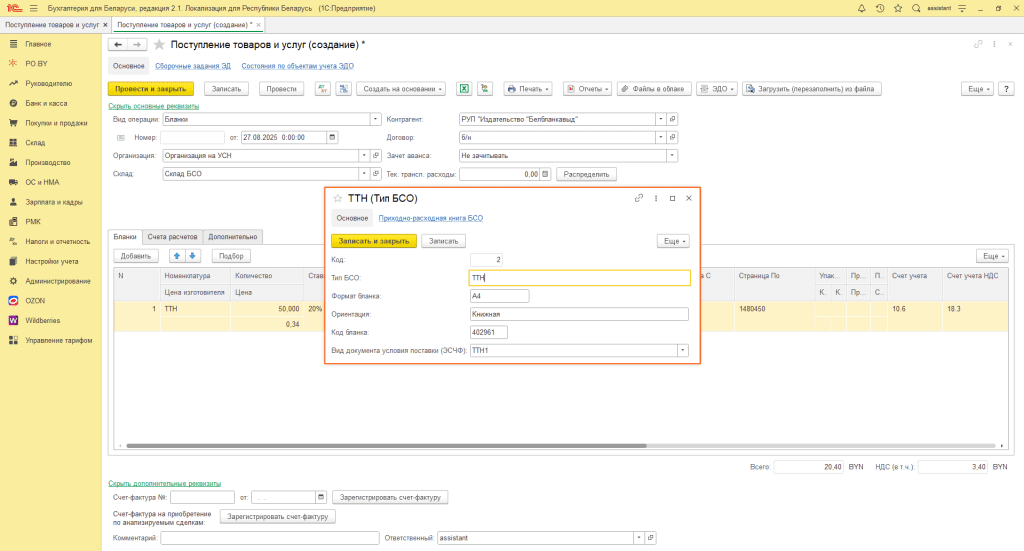
Task: Open Wildberries section in sidebar
Action: point(42,321)
